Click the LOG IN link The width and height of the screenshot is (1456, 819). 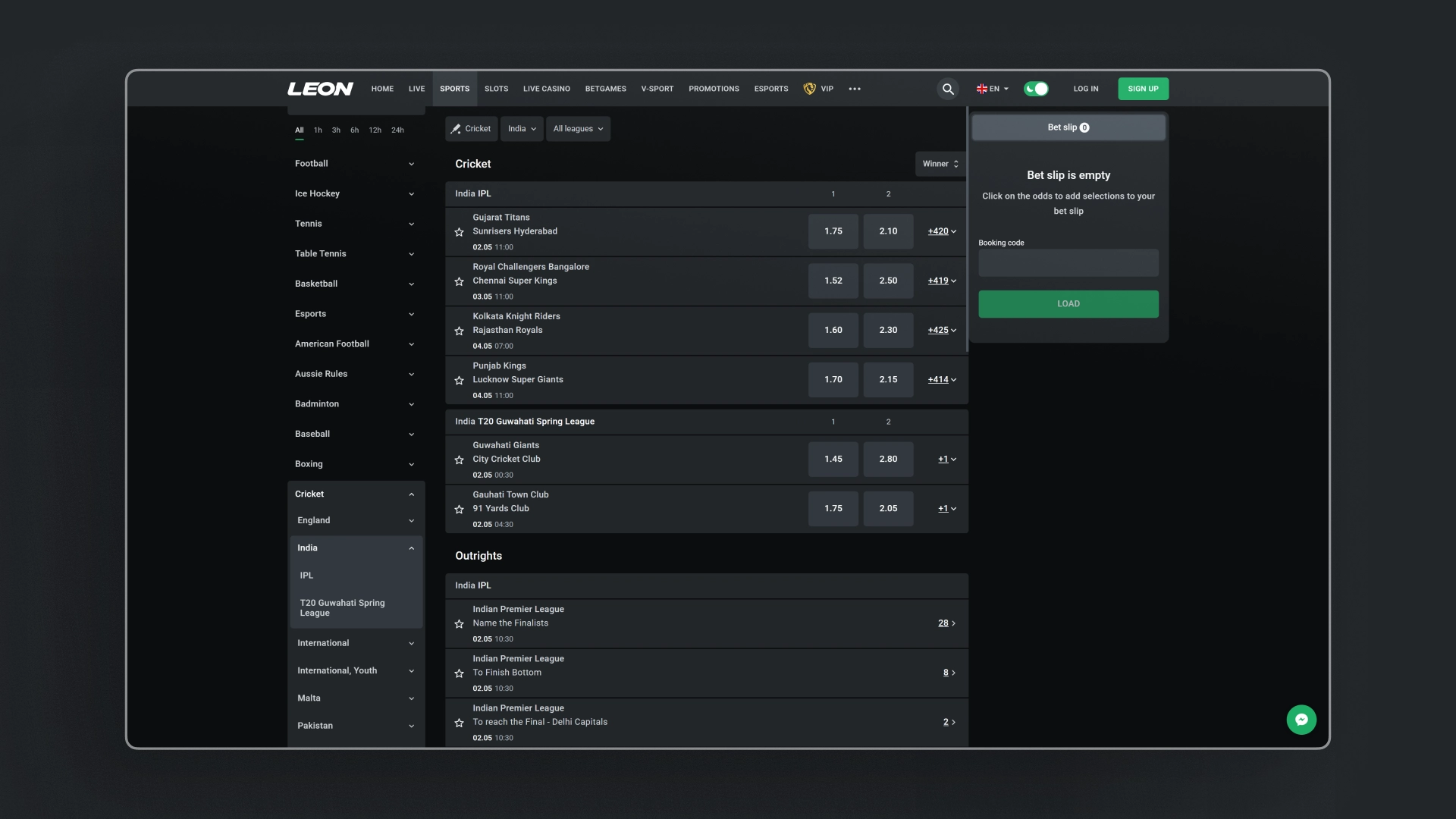pyautogui.click(x=1085, y=89)
